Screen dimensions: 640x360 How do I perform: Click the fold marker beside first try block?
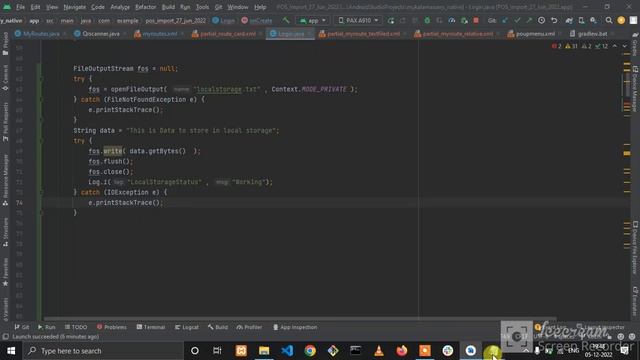(x=41, y=79)
